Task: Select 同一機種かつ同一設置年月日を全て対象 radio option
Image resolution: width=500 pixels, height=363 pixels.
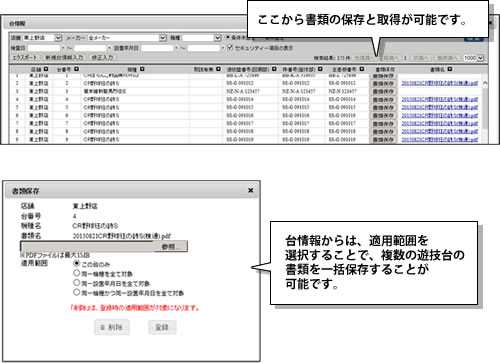Action: [x=77, y=292]
